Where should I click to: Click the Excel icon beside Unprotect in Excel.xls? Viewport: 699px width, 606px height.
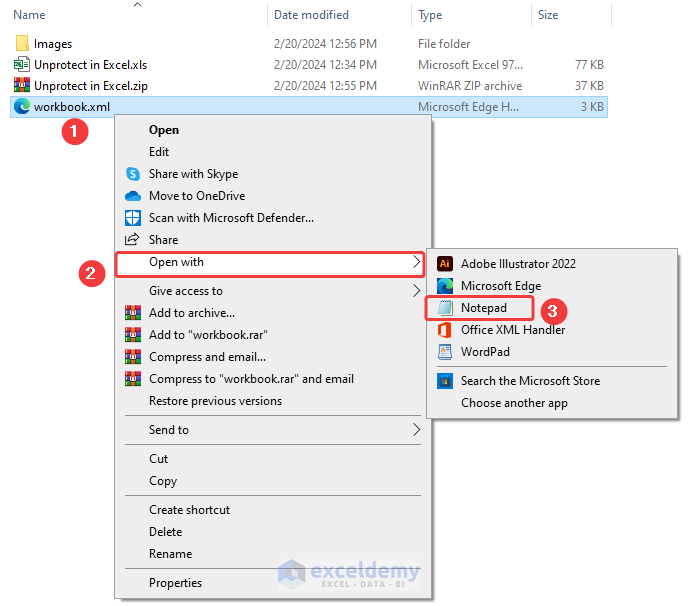coord(22,64)
